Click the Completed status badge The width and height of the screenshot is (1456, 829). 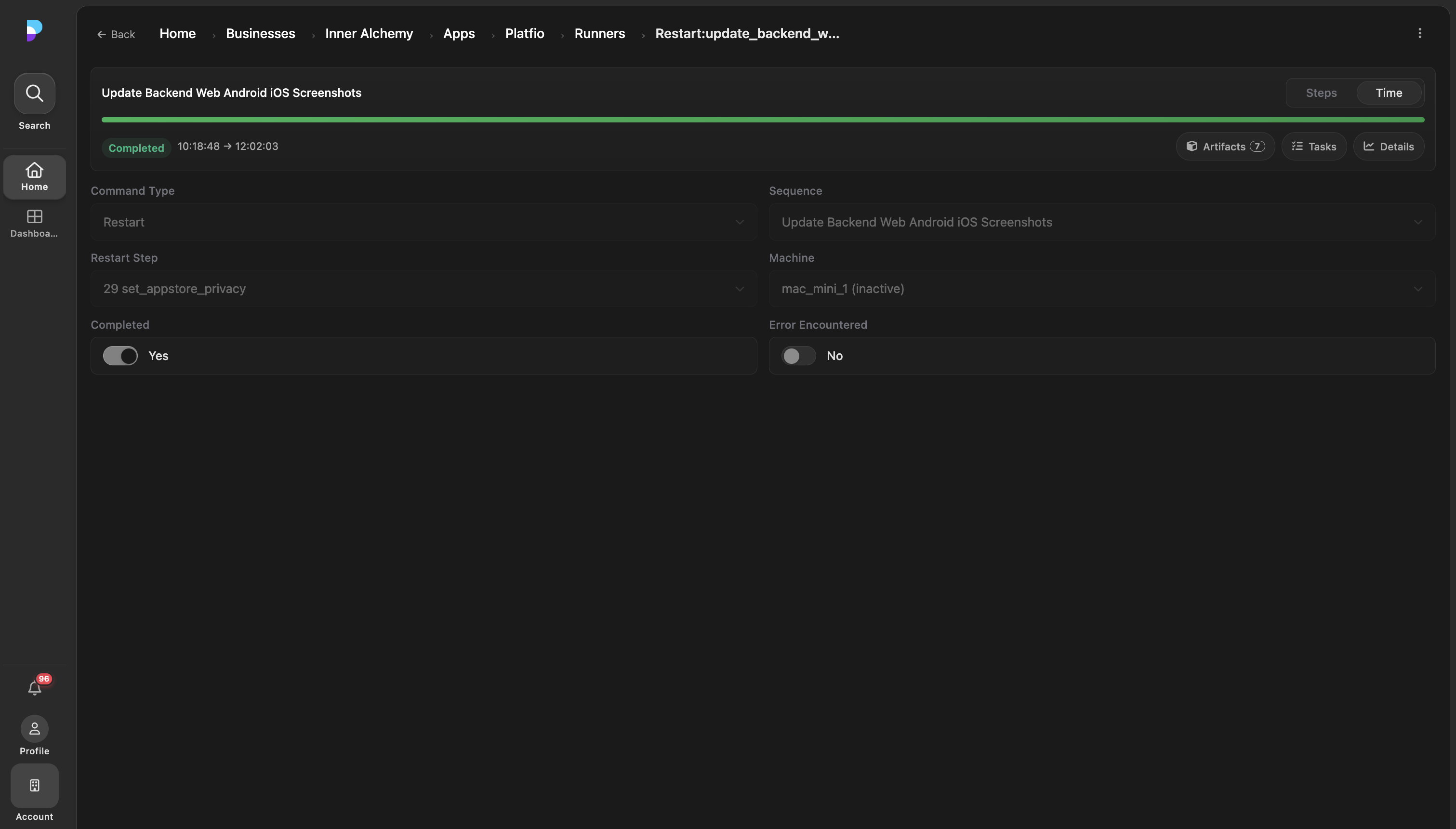point(136,147)
